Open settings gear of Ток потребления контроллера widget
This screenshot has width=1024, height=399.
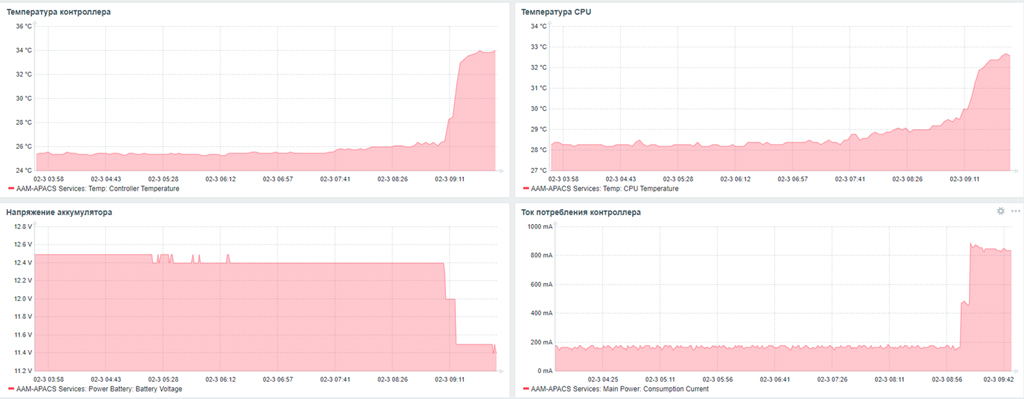click(x=1000, y=211)
